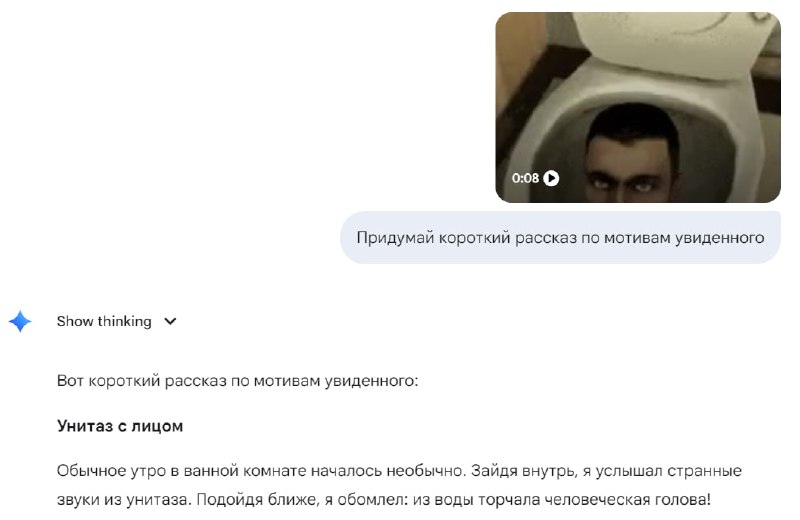Open the Show thinking label text
Viewport: 800px width, 520px height.
click(x=104, y=321)
